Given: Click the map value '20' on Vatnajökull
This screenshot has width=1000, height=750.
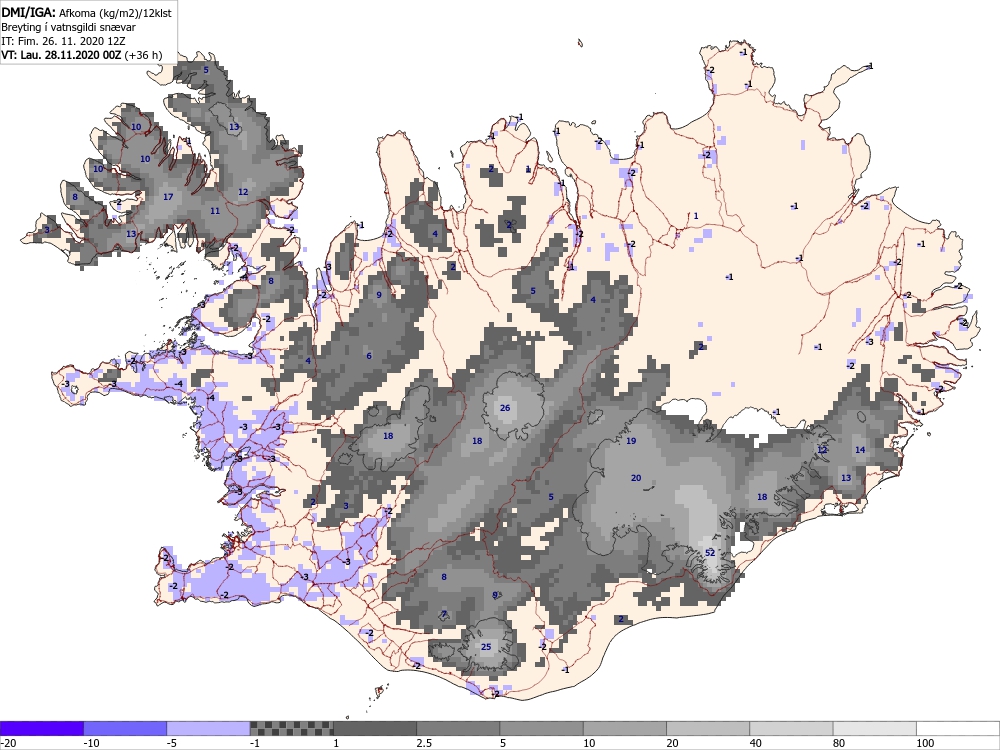Looking at the screenshot, I should 636,478.
